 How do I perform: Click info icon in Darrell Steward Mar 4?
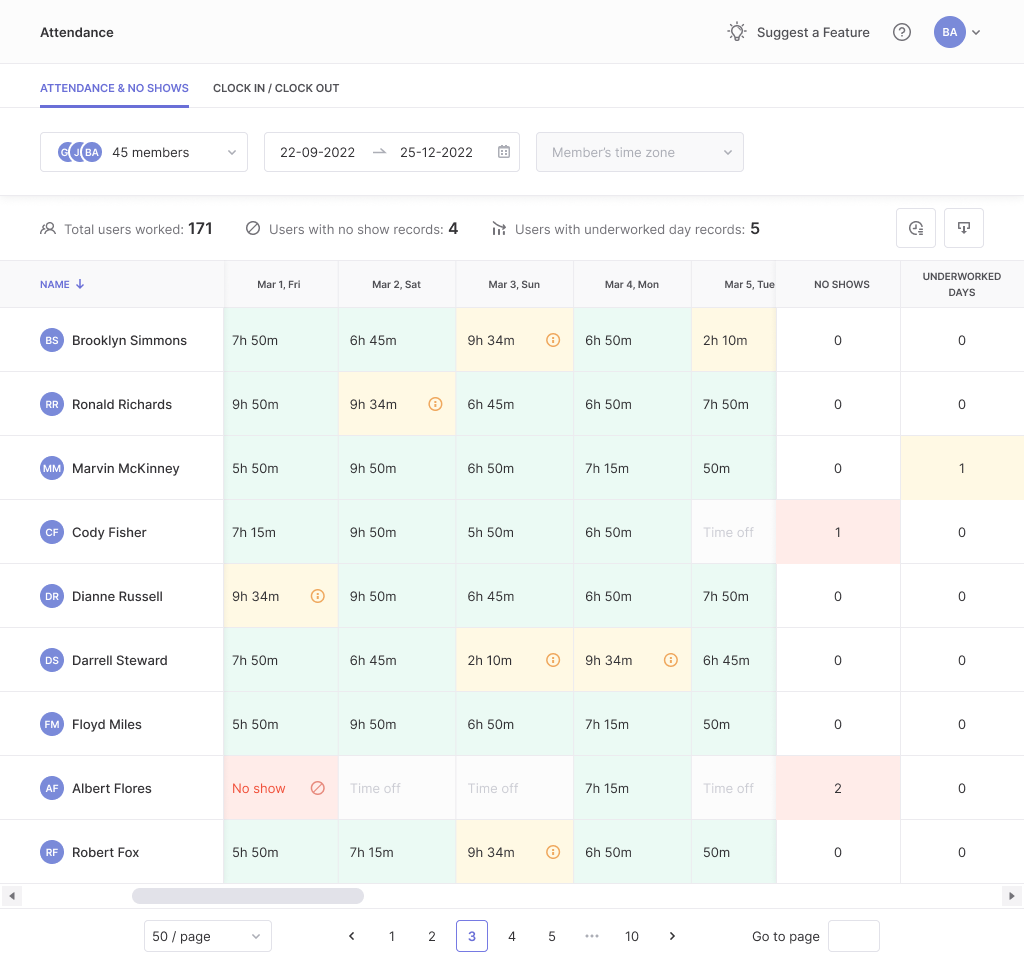click(x=671, y=660)
